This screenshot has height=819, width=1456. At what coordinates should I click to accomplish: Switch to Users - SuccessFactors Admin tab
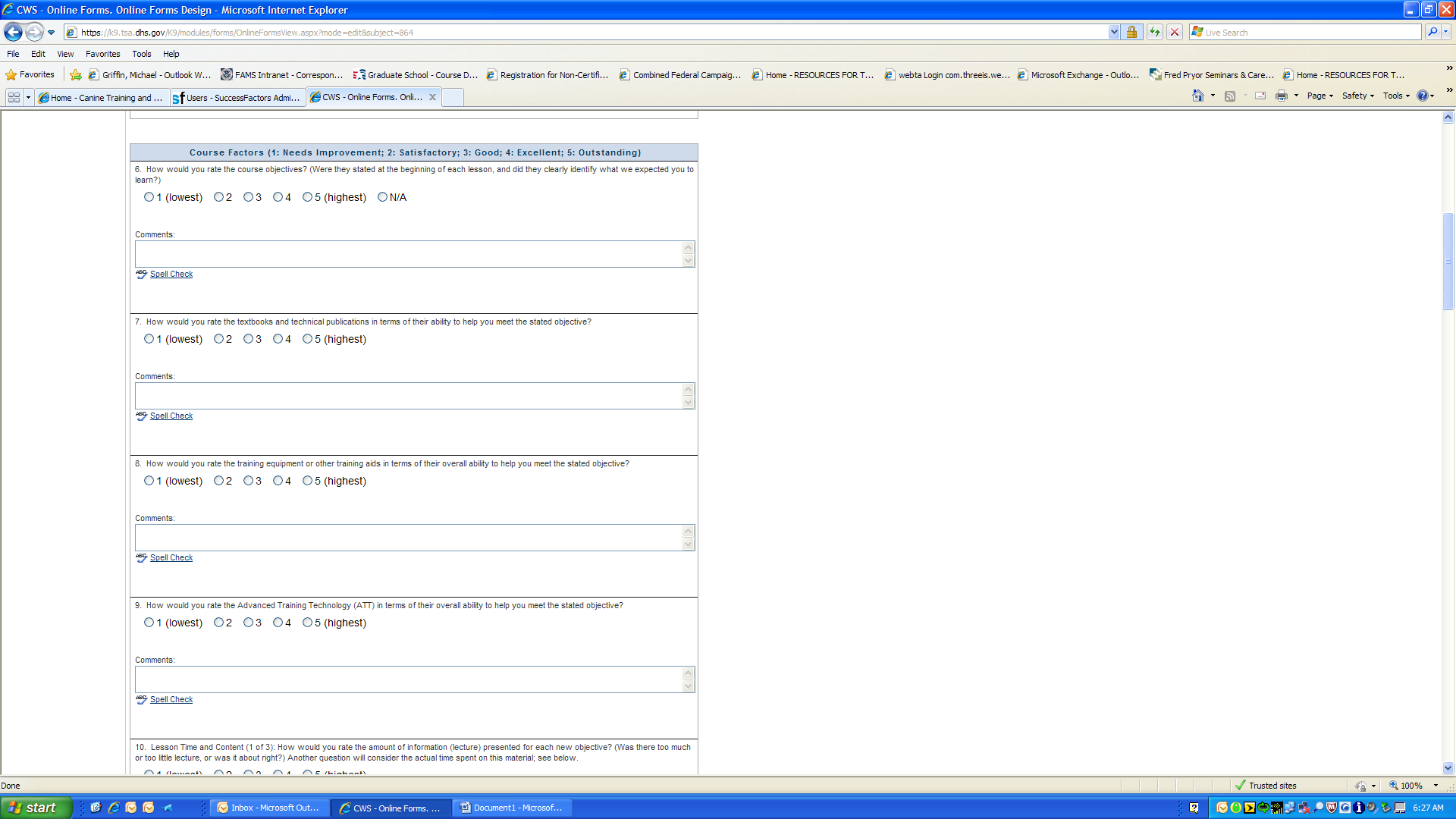pyautogui.click(x=237, y=98)
